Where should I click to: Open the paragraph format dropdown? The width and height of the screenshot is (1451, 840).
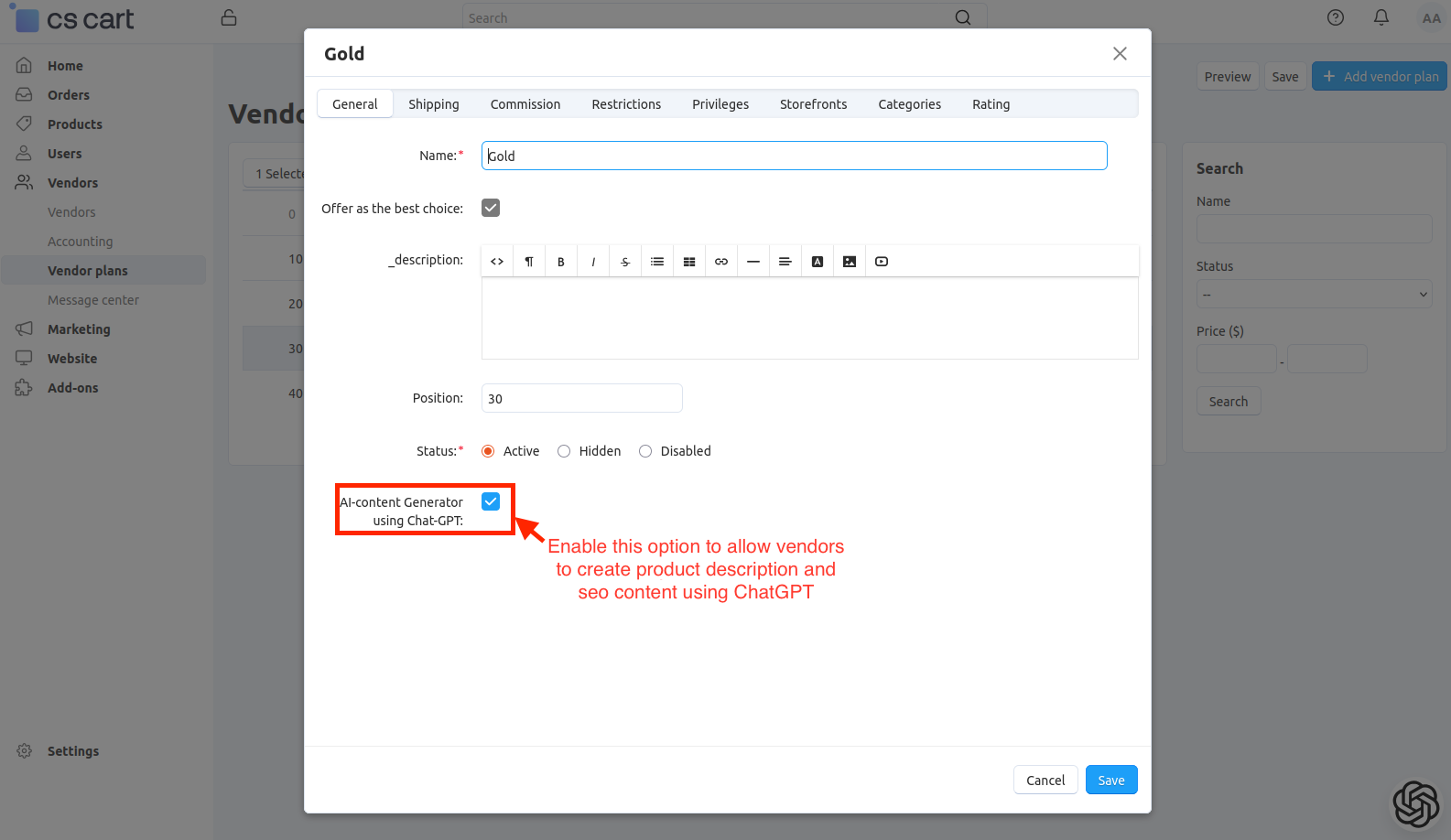529,262
